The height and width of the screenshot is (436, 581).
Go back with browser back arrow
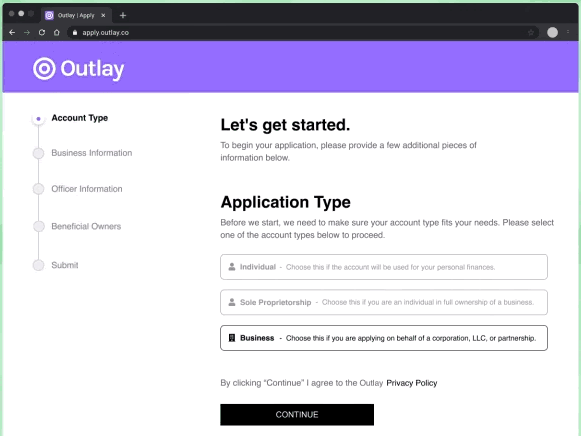[12, 33]
